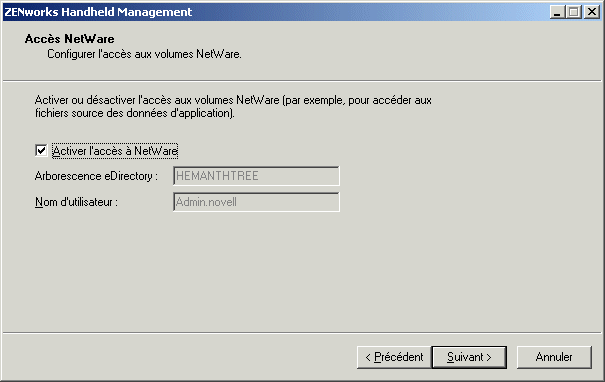Click the text Configurer l'accès aux volumes NetWare

tap(144, 54)
